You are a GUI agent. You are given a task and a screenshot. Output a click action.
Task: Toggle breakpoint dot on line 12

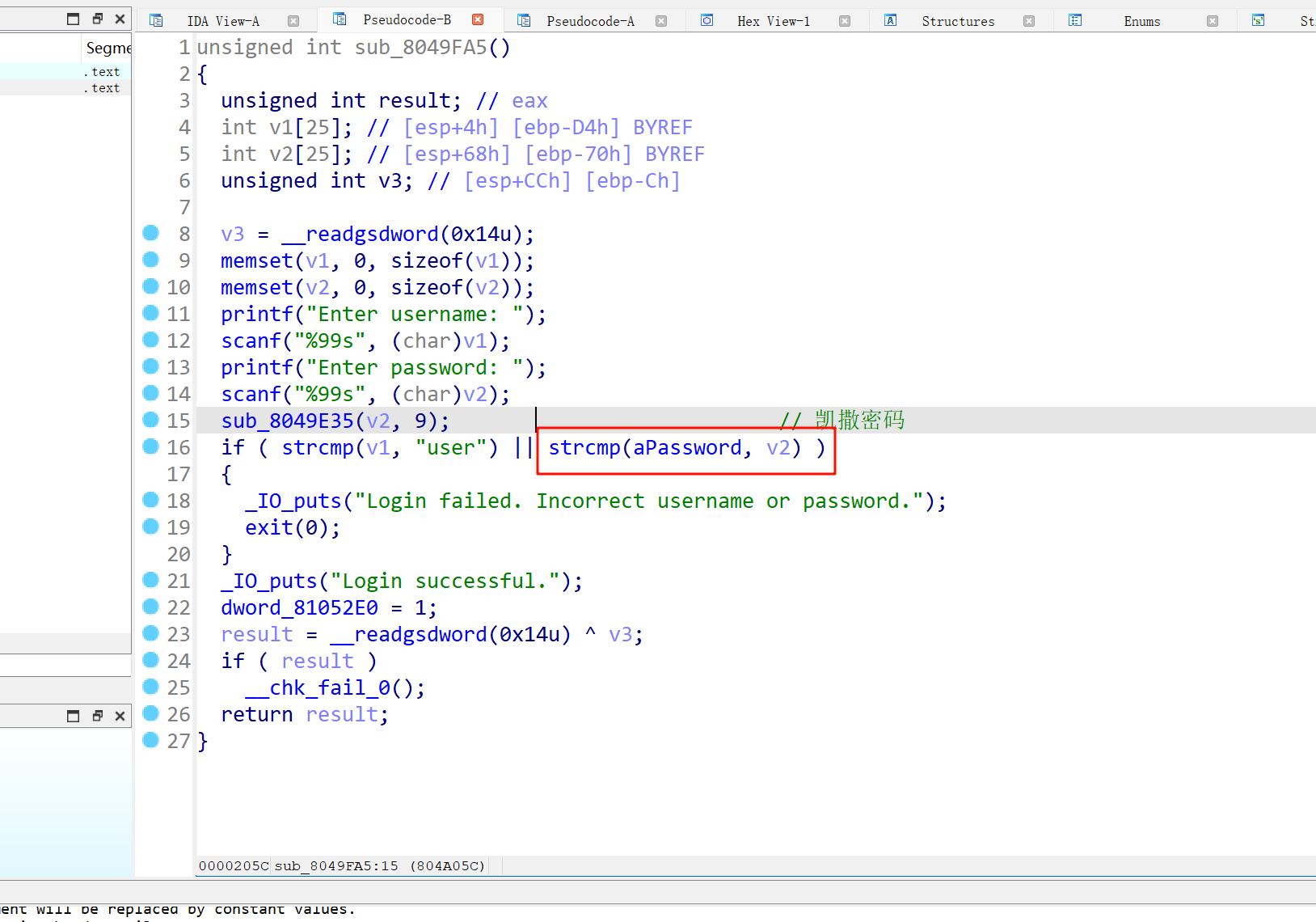coord(150,340)
